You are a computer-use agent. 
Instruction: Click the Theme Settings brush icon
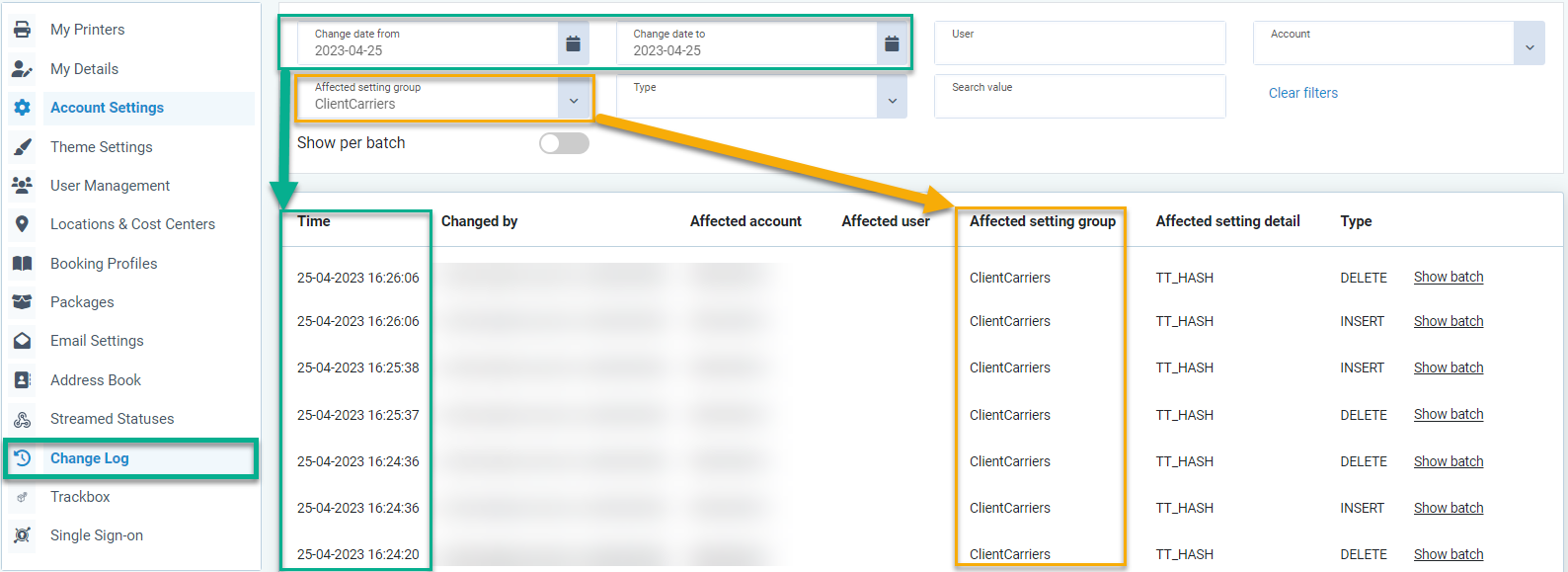22,147
